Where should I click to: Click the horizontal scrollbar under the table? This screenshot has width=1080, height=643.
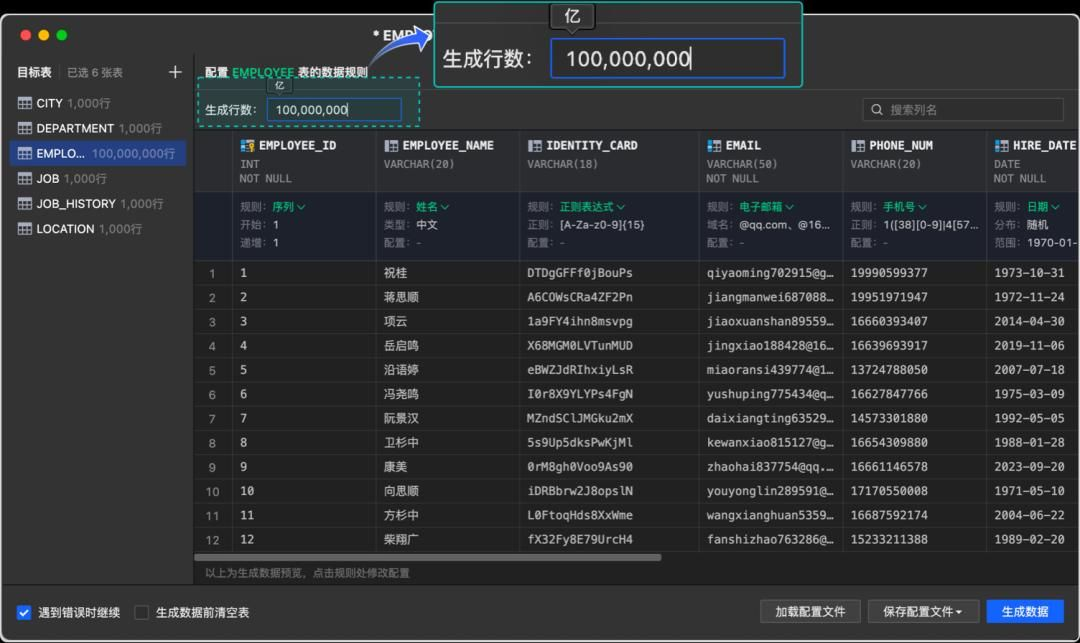point(428,558)
